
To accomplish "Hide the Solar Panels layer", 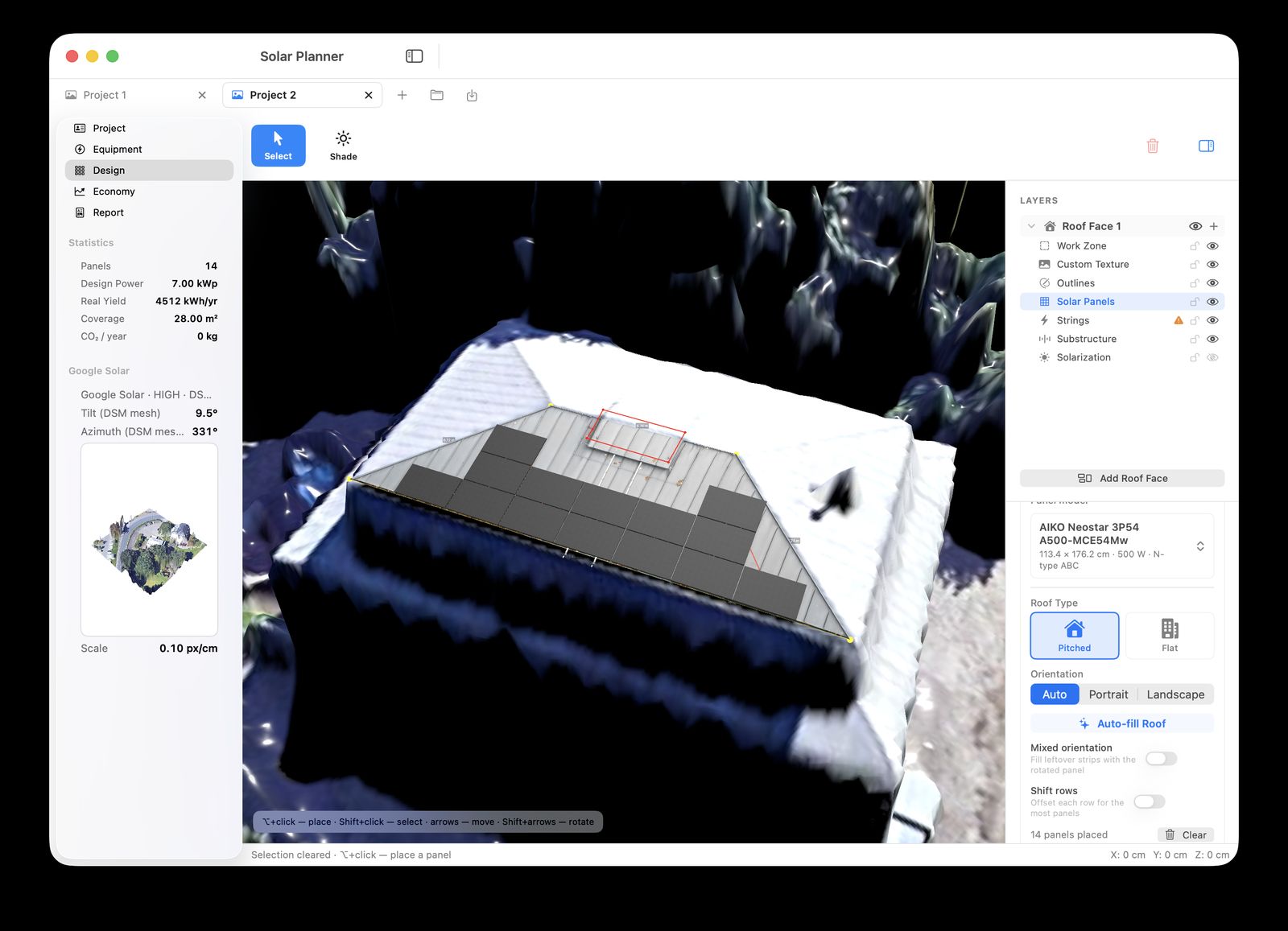I will [x=1212, y=302].
